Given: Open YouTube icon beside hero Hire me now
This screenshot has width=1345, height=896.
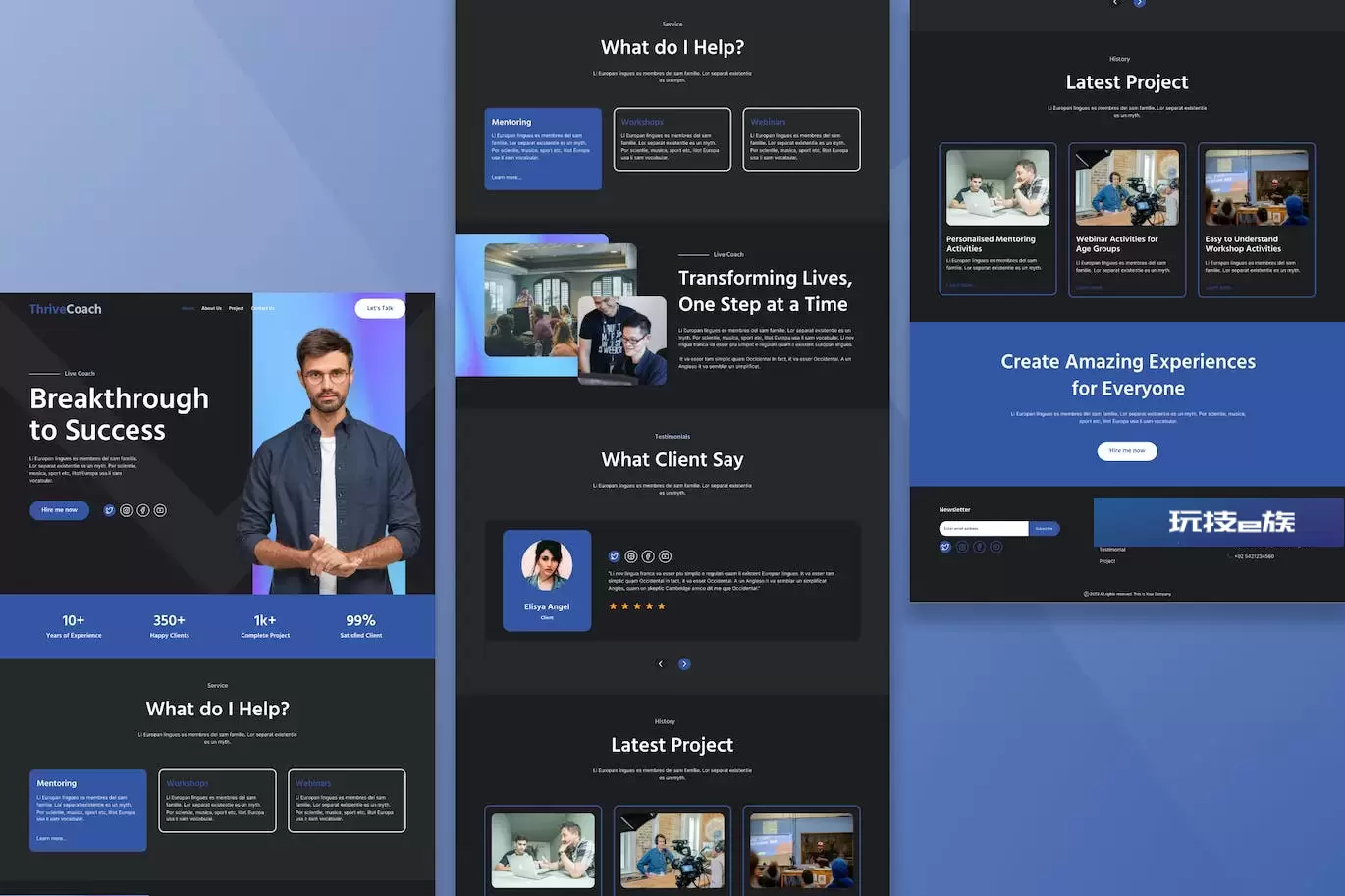Looking at the screenshot, I should tap(160, 510).
